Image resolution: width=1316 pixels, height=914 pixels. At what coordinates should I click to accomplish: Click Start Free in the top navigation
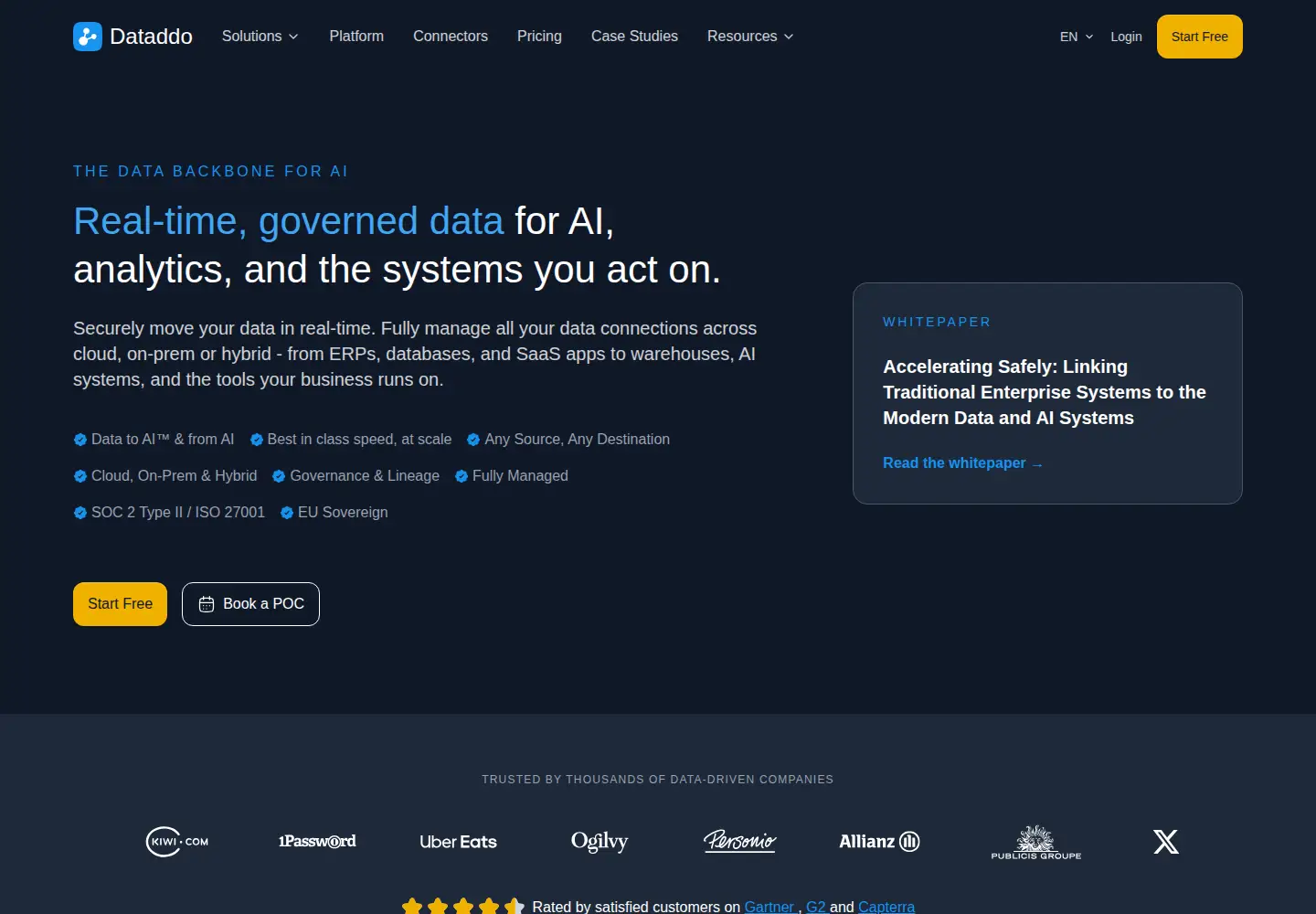[x=1200, y=37]
